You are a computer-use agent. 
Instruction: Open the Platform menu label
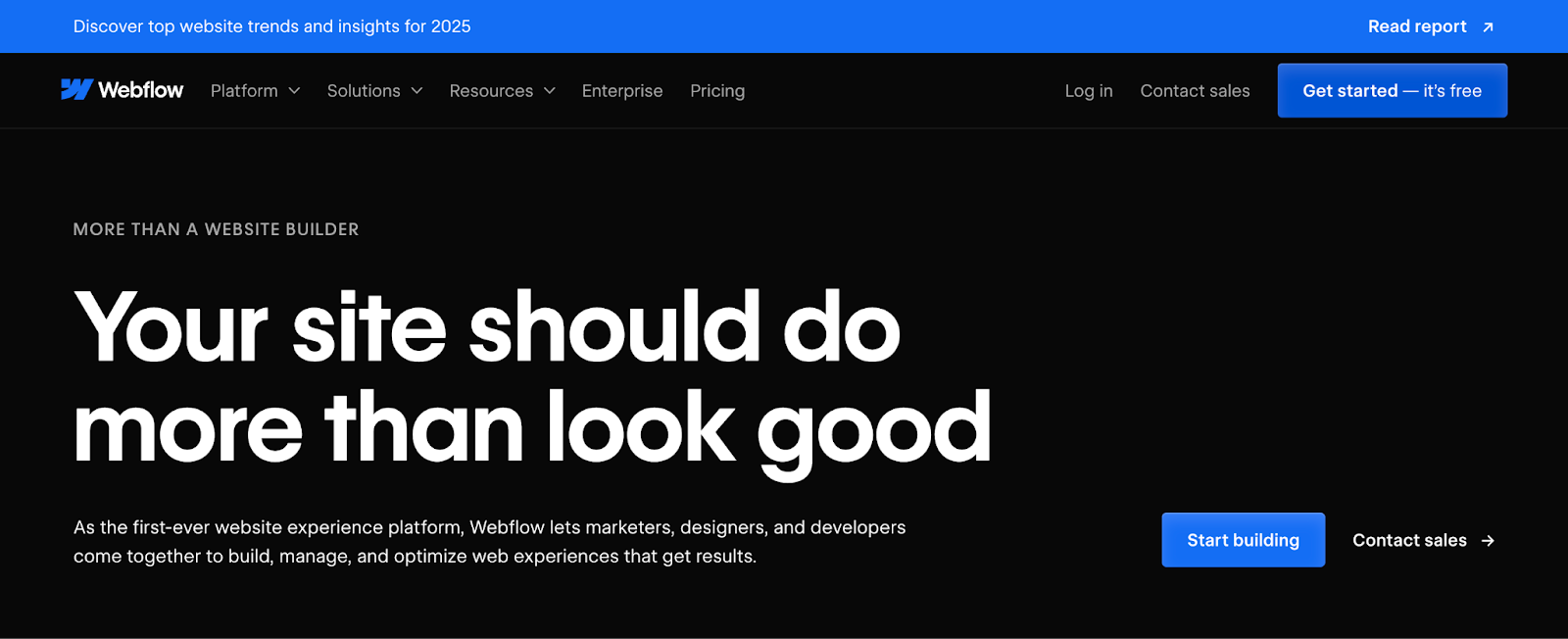[244, 91]
